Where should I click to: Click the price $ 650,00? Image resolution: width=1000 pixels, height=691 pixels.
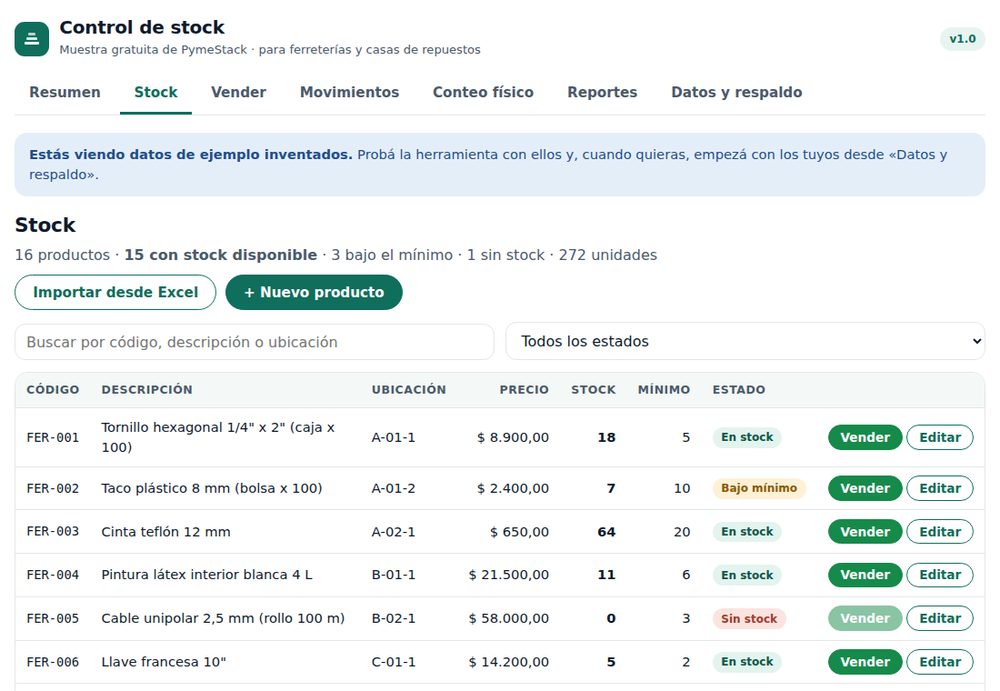coord(520,531)
